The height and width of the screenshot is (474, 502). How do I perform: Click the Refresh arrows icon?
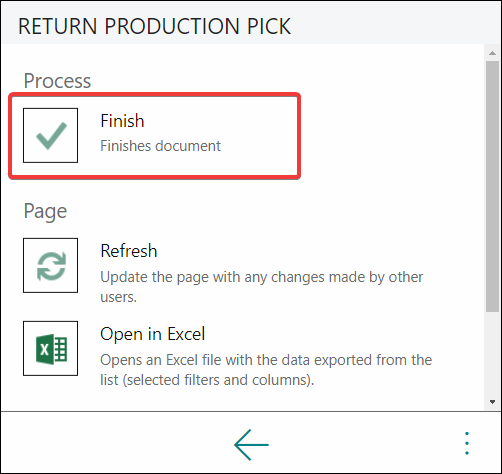[50, 265]
